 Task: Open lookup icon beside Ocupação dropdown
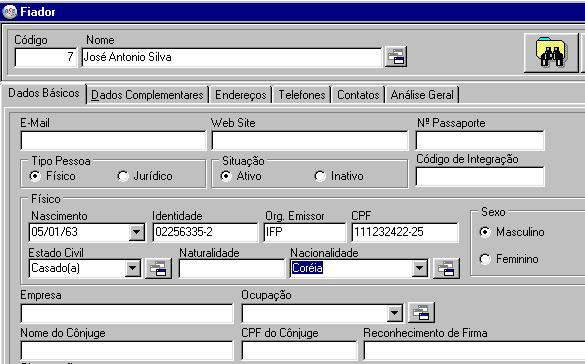(422, 313)
